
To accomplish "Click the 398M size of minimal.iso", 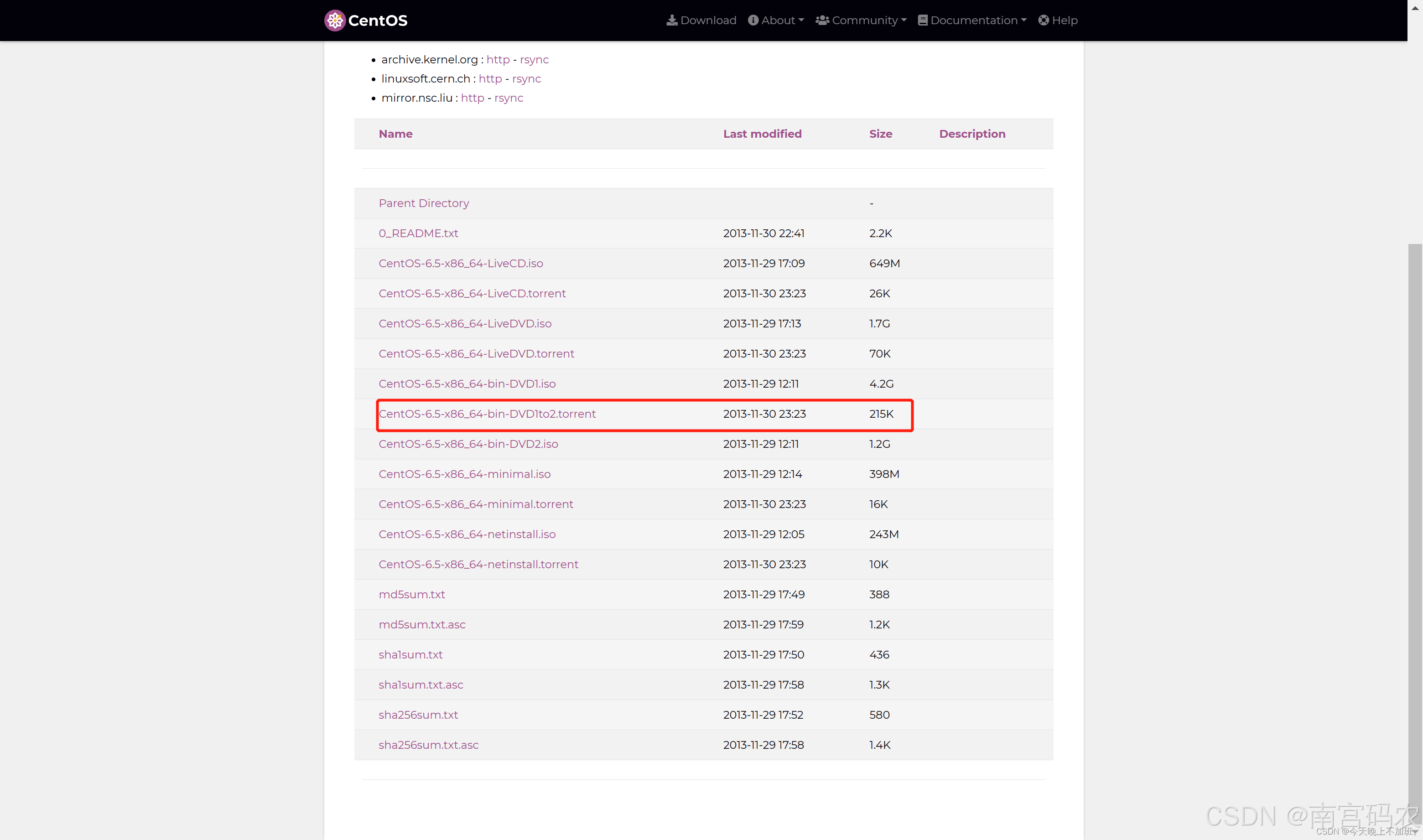I will point(884,474).
